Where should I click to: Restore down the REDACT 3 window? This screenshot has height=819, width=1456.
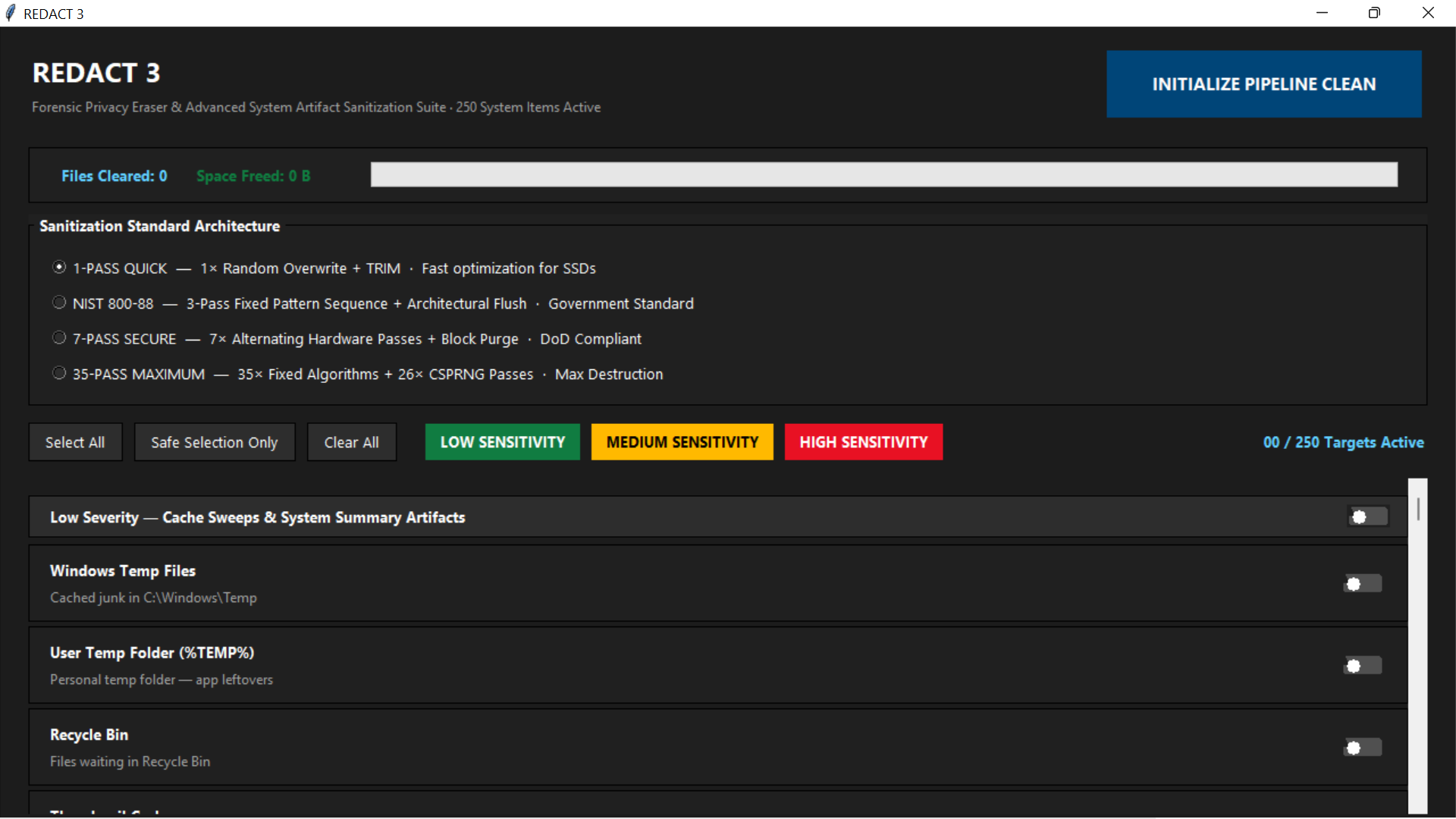coord(1374,13)
